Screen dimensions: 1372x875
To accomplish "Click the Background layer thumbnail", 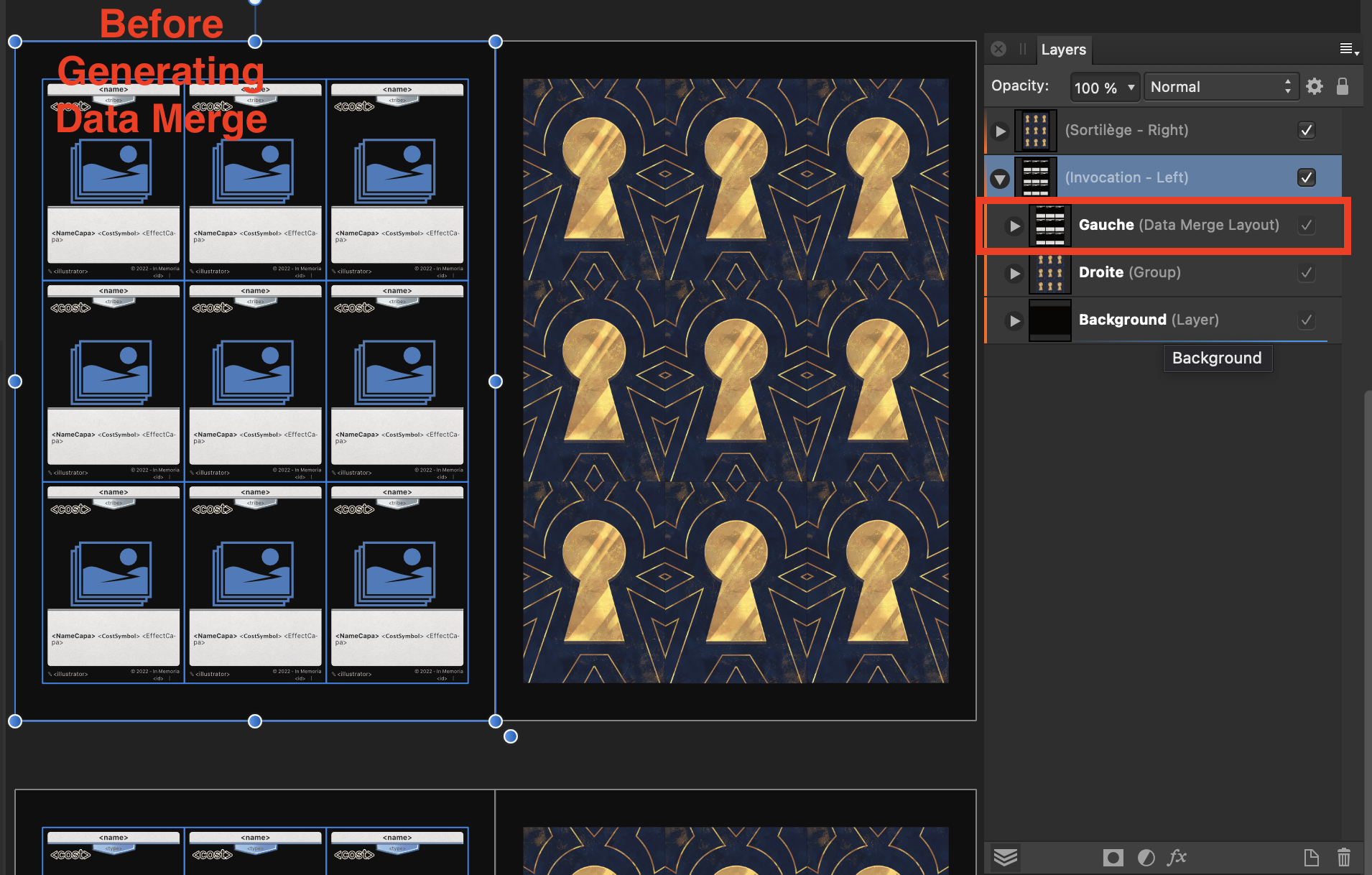I will 1049,320.
